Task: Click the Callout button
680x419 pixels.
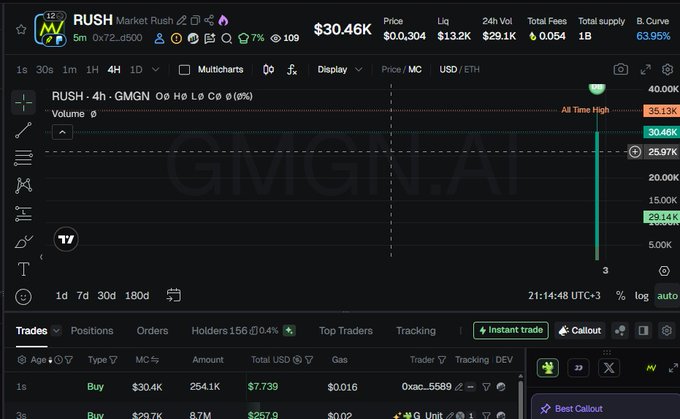Action: pyautogui.click(x=580, y=331)
